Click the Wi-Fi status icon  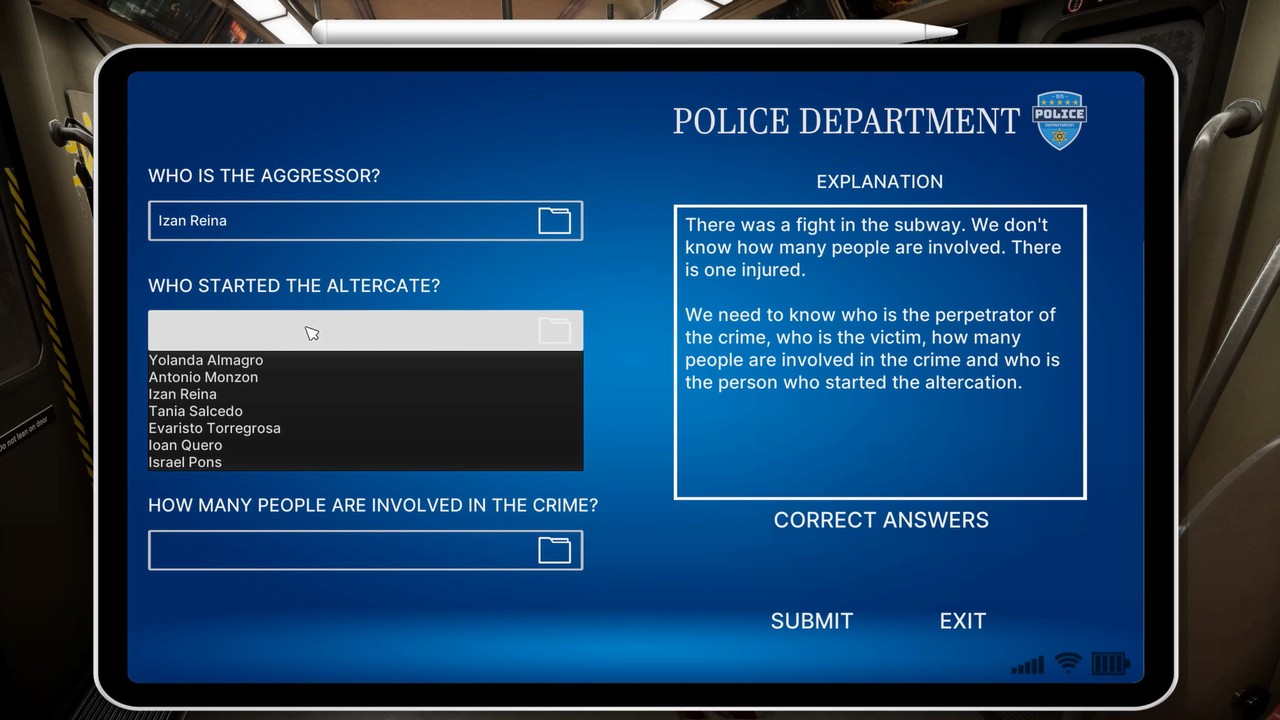(1066, 663)
